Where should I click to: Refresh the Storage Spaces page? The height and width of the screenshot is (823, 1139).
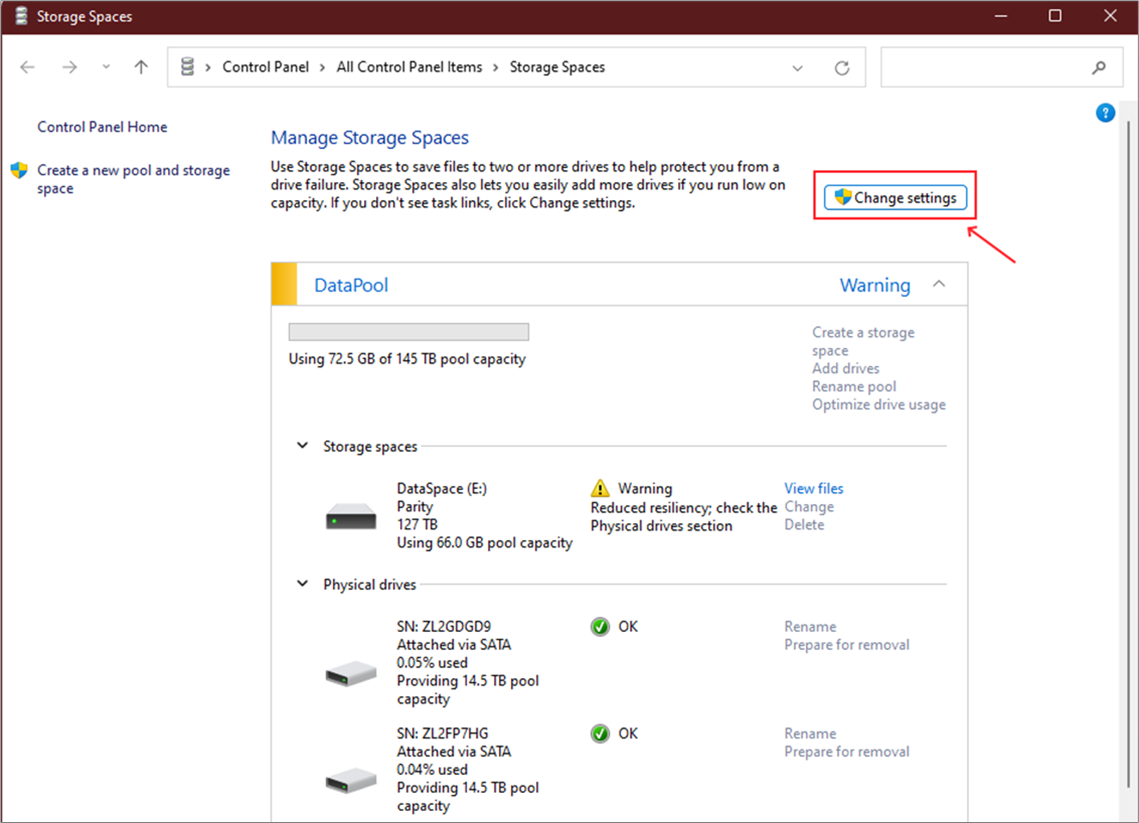[842, 68]
